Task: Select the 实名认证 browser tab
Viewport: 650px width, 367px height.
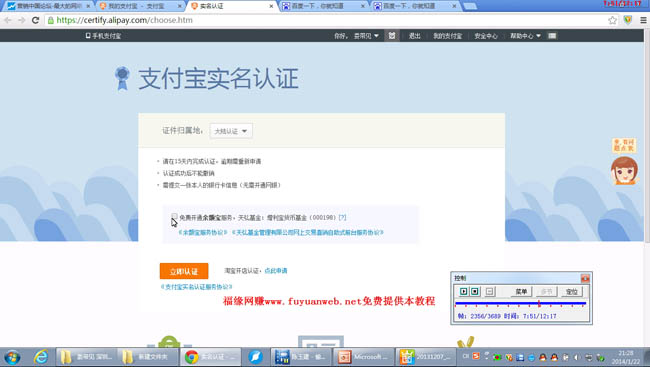Action: (x=232, y=6)
